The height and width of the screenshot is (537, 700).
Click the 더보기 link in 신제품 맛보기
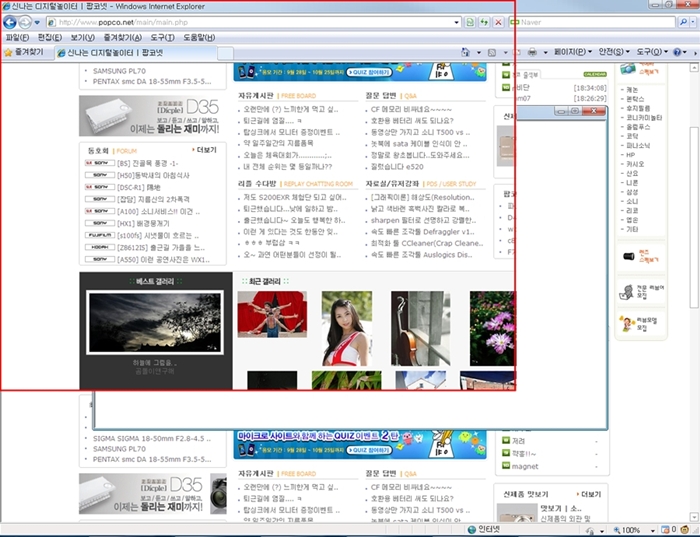click(x=589, y=494)
